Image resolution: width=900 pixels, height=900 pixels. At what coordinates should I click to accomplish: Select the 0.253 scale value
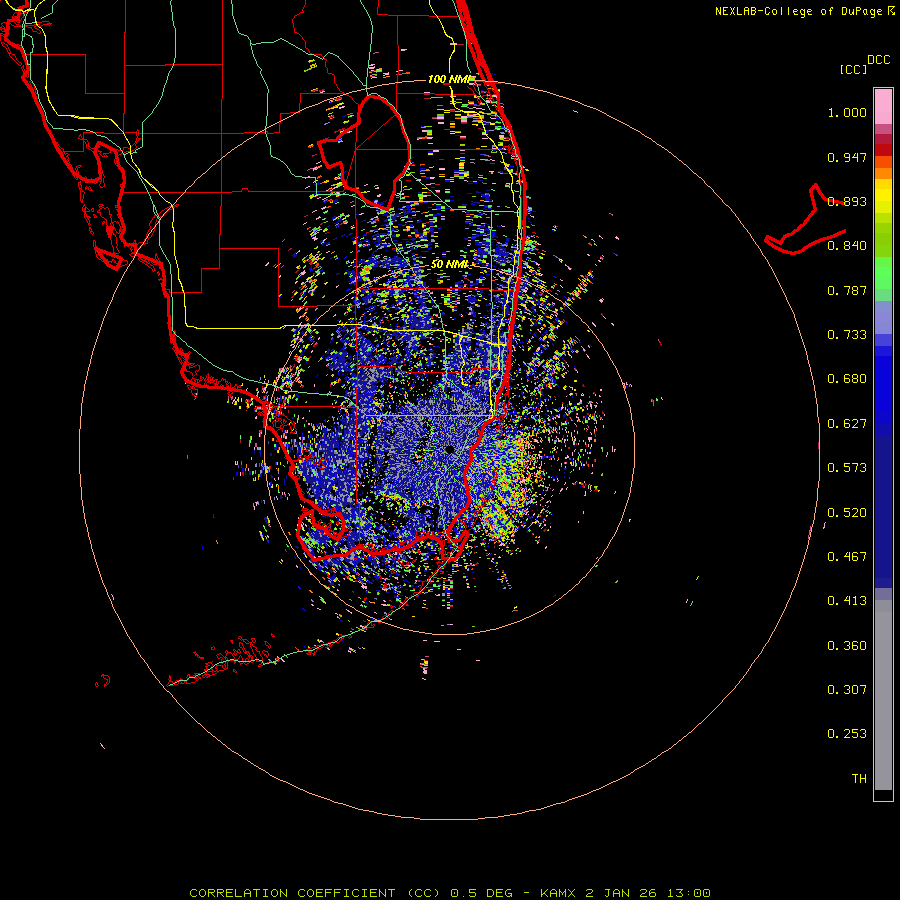847,734
